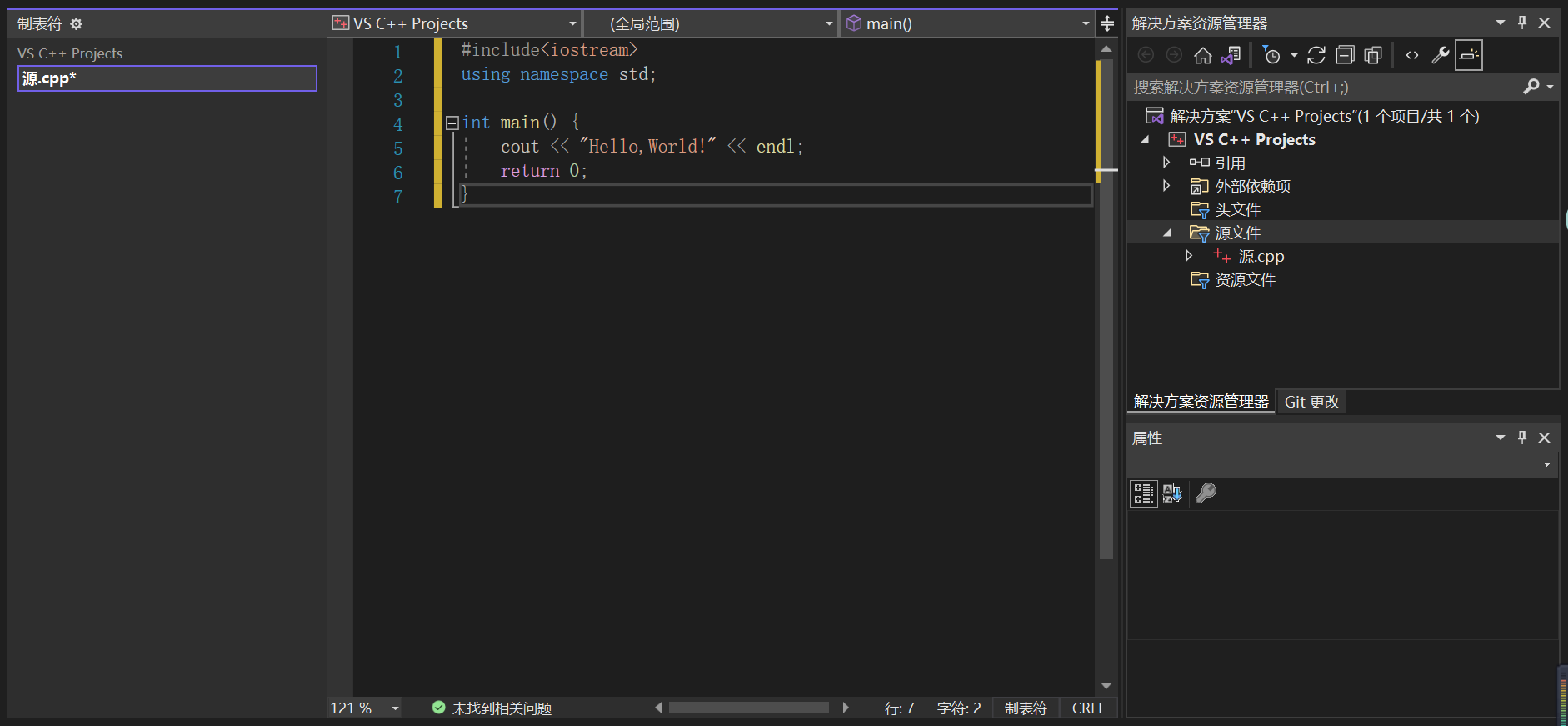Expand the 源.cpp file node
The width and height of the screenshot is (1568, 726).
coord(1189,255)
